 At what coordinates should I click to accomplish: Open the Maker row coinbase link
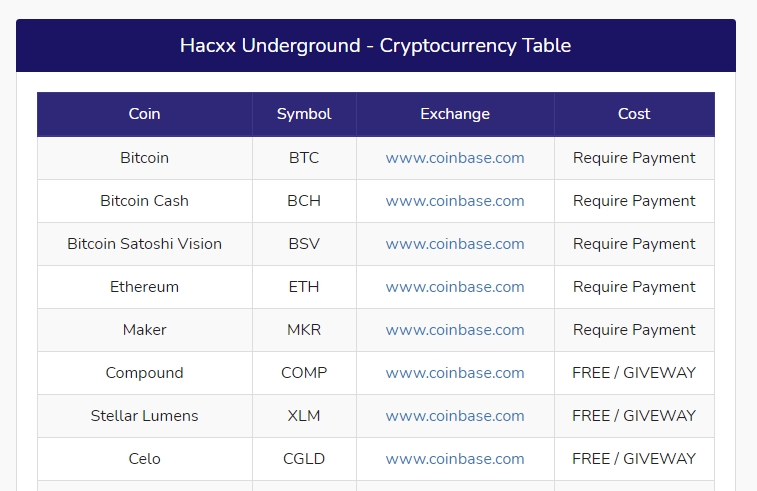point(455,330)
